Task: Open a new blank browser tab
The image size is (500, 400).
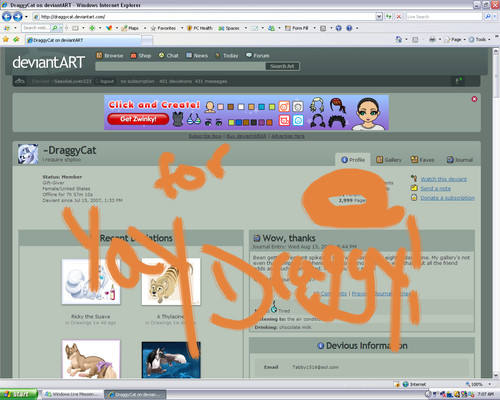Action: click(x=147, y=40)
